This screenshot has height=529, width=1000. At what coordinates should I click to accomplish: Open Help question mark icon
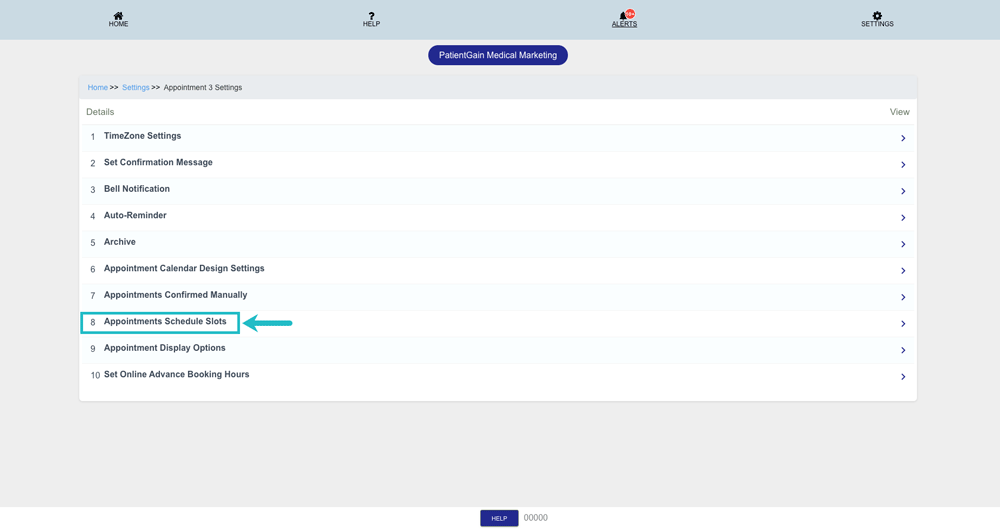[371, 15]
